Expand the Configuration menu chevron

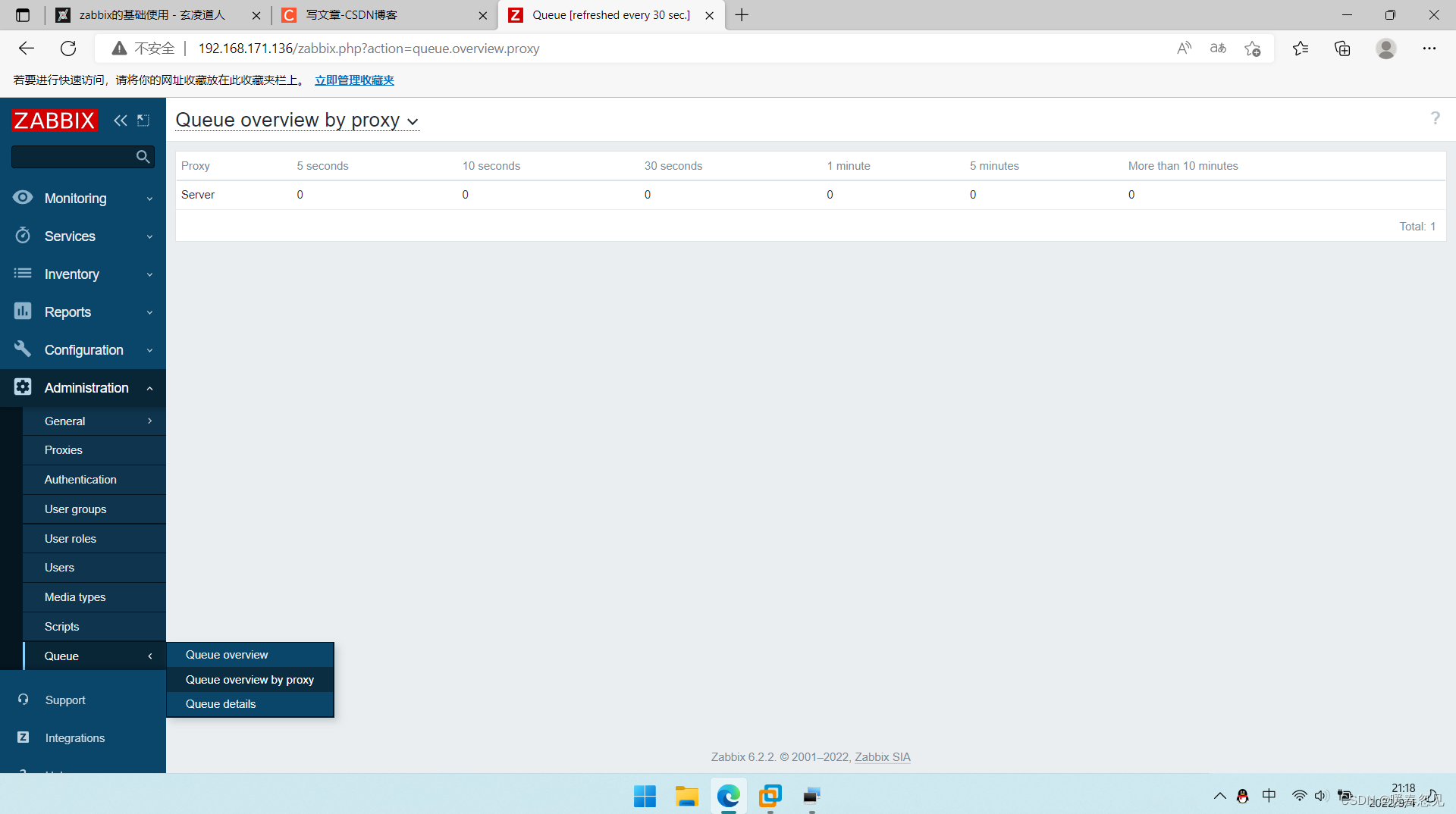[x=149, y=350]
